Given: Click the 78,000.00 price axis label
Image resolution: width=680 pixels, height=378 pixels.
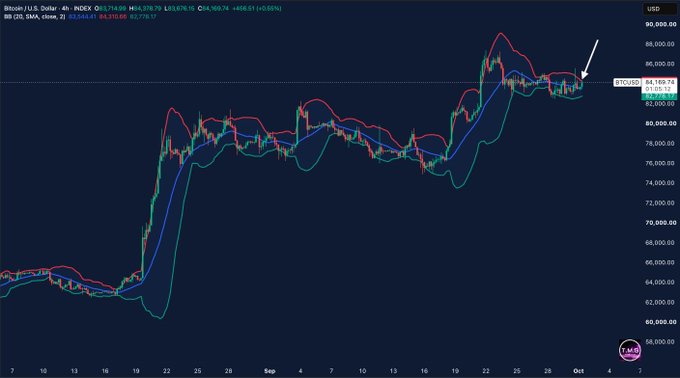Looking at the screenshot, I should [x=660, y=143].
